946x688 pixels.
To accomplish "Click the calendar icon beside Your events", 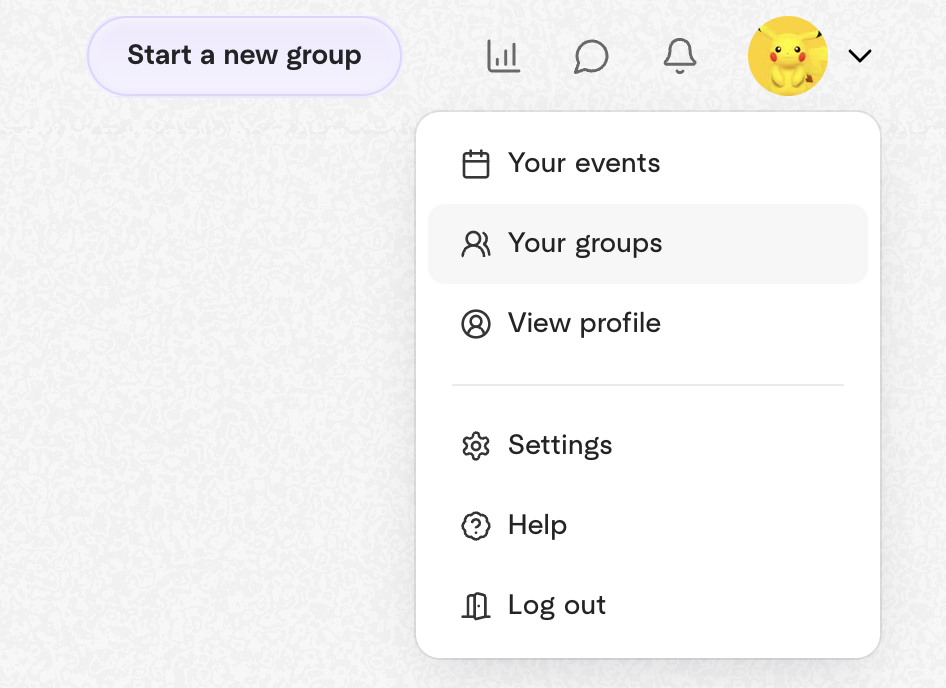I will coord(476,164).
